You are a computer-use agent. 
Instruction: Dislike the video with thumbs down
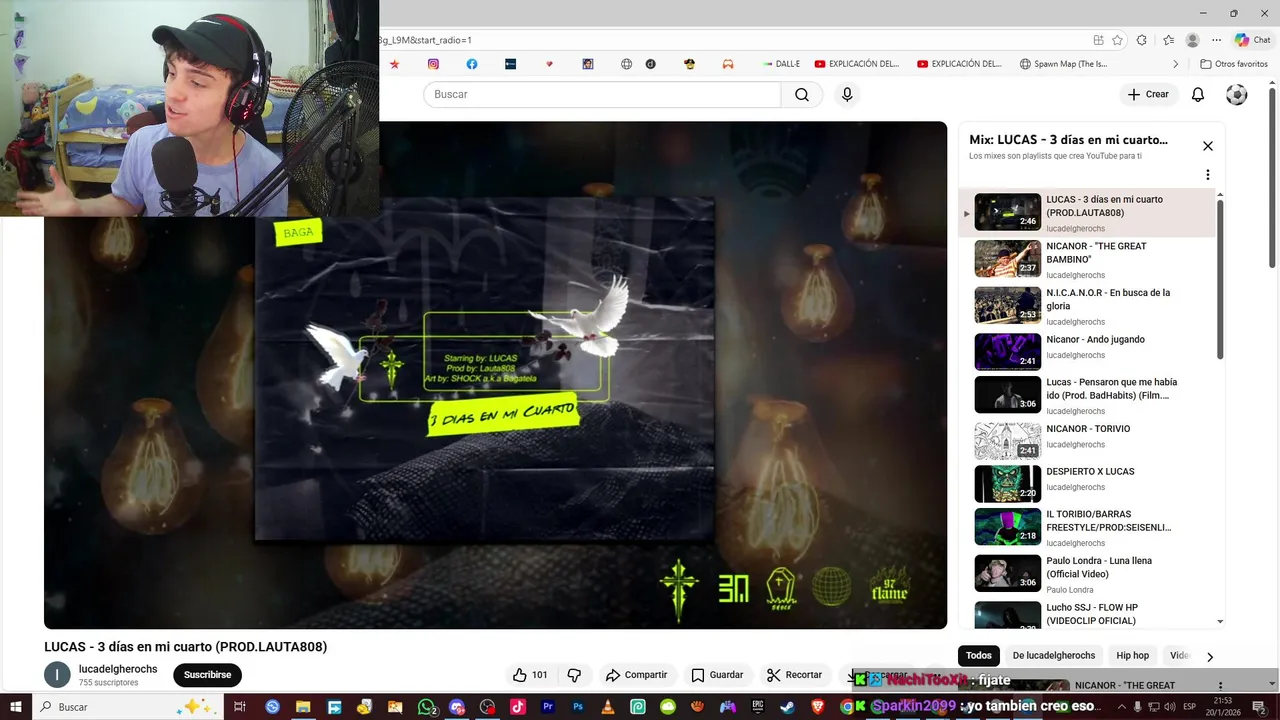pos(574,675)
